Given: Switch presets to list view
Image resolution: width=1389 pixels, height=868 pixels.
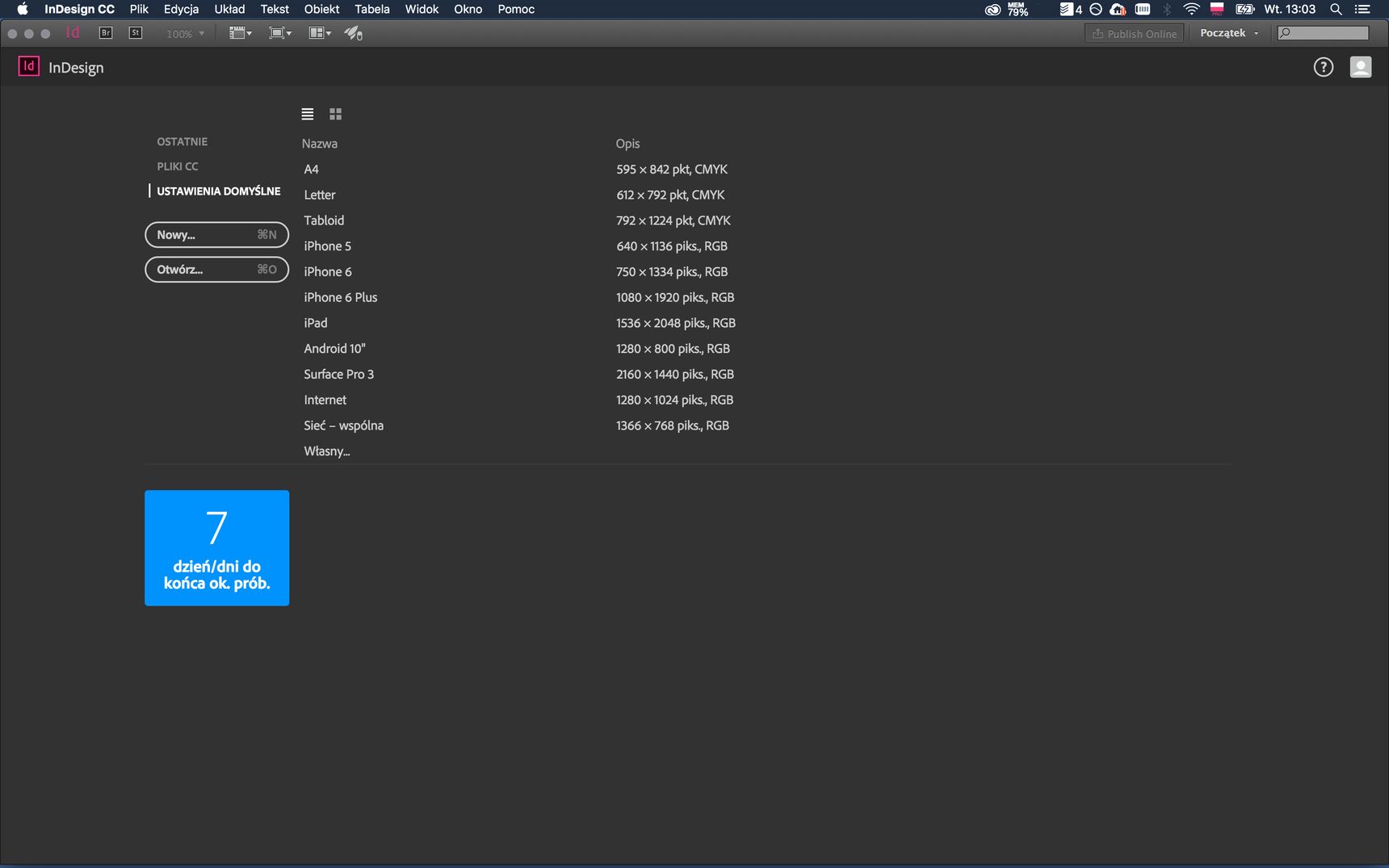Looking at the screenshot, I should 308,114.
